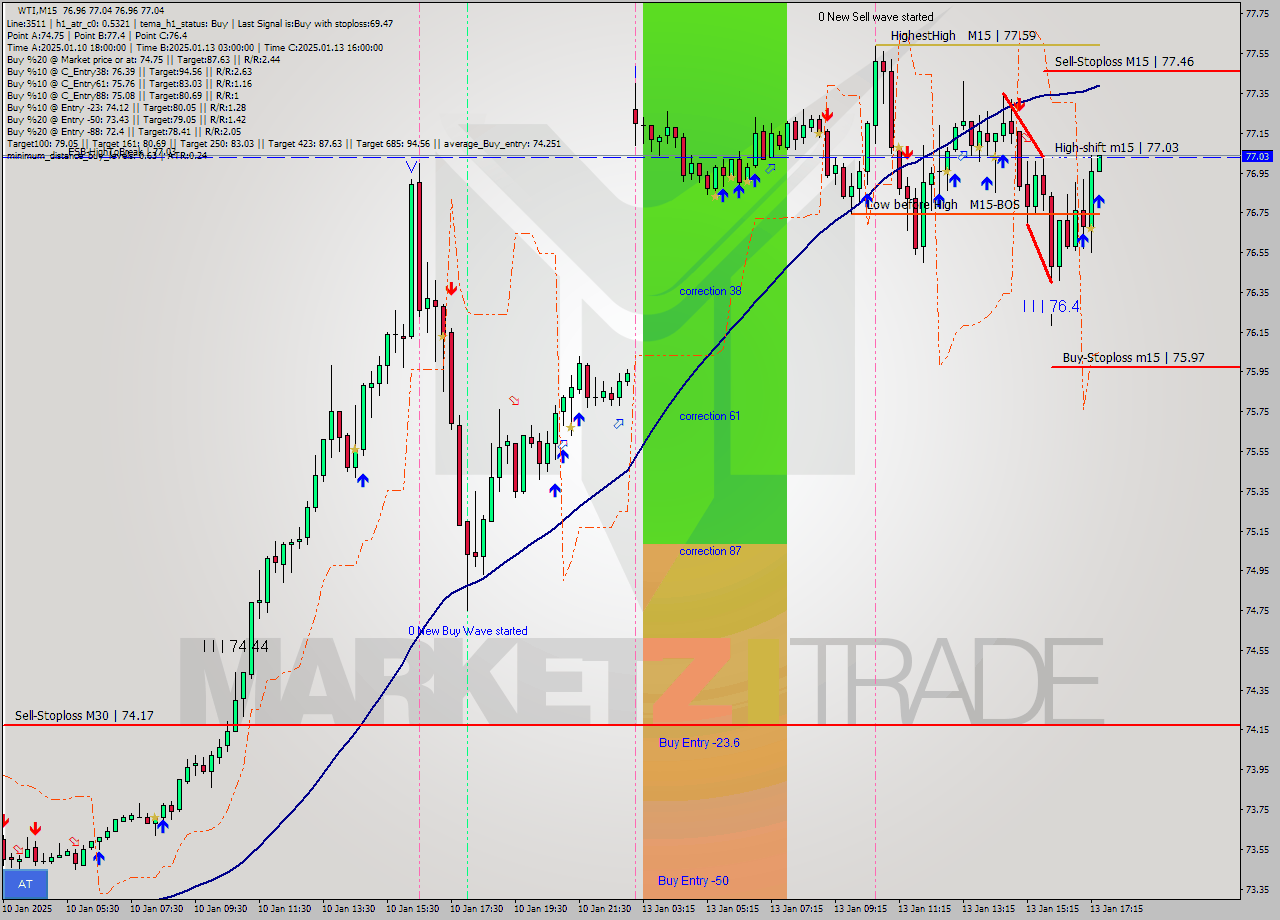Click the blue AT button
This screenshot has width=1280, height=920.
[25, 884]
